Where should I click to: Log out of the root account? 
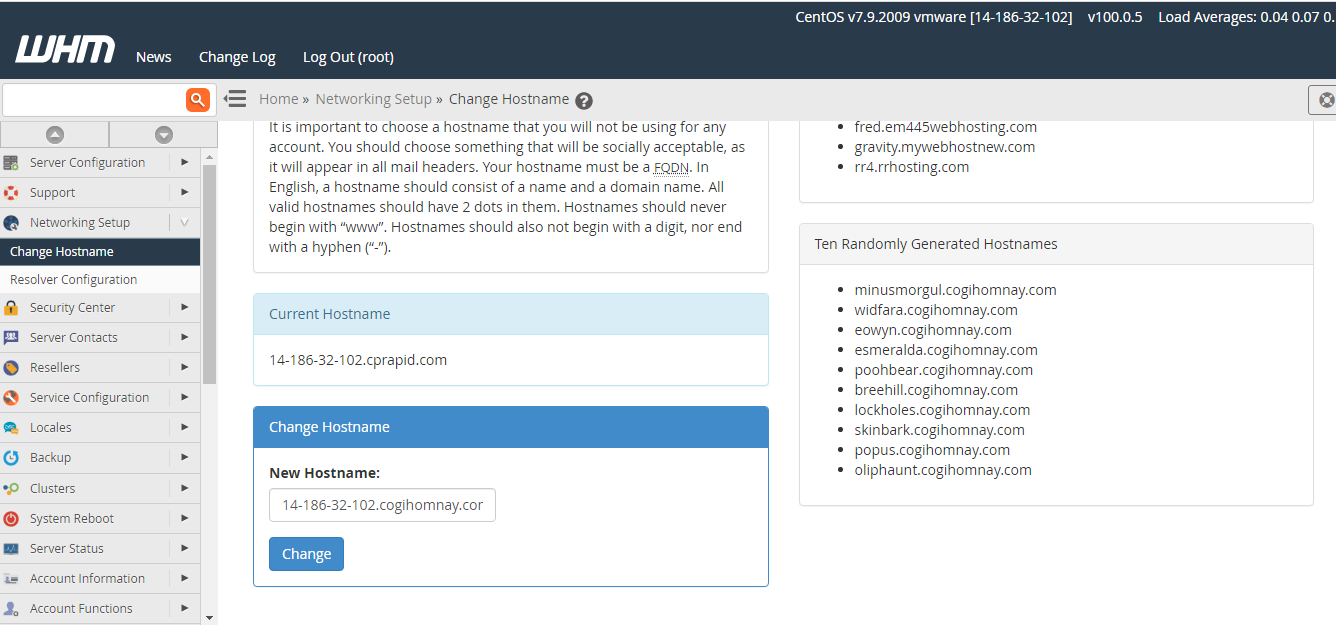coord(348,57)
